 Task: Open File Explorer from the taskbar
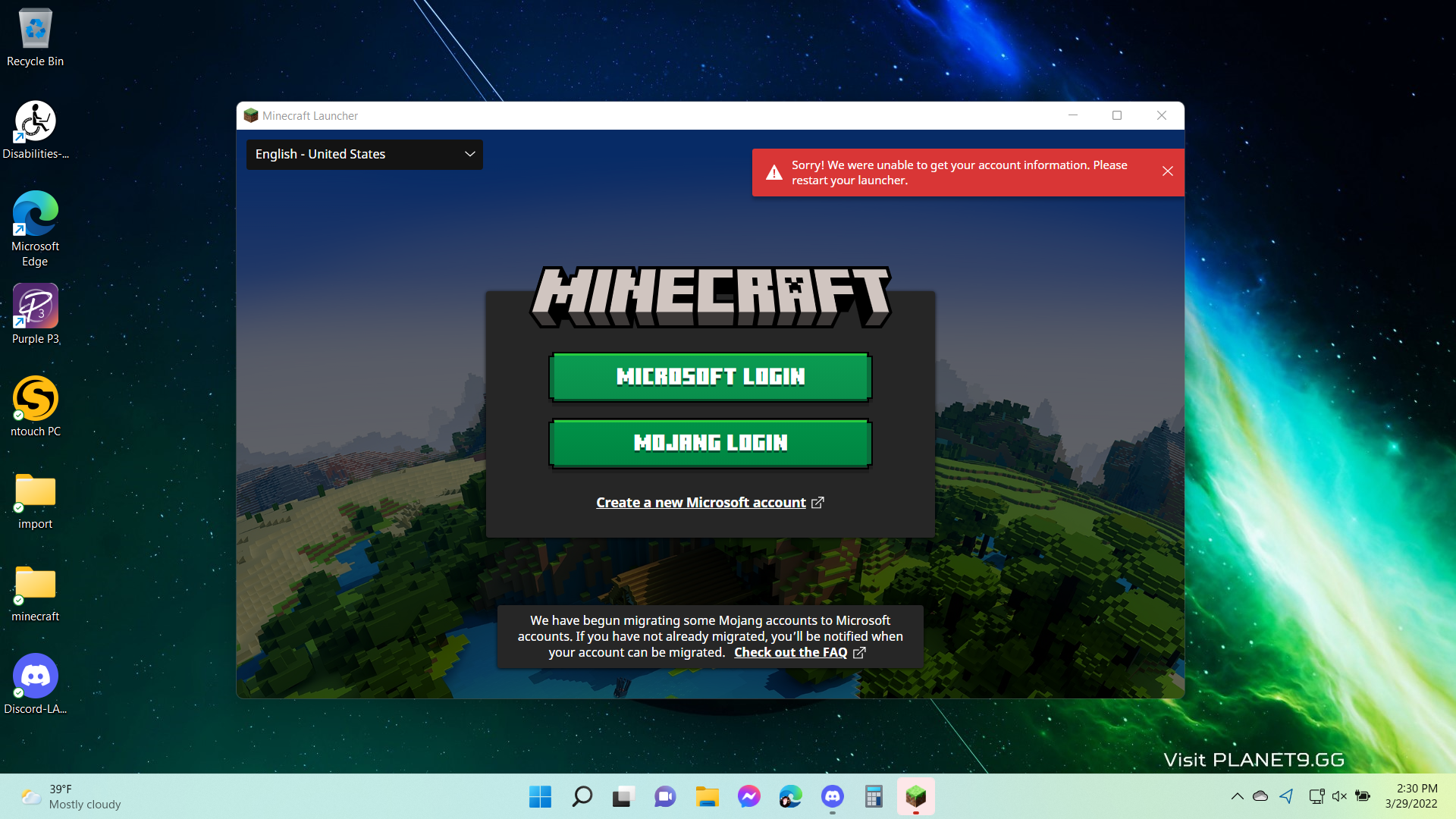click(707, 796)
